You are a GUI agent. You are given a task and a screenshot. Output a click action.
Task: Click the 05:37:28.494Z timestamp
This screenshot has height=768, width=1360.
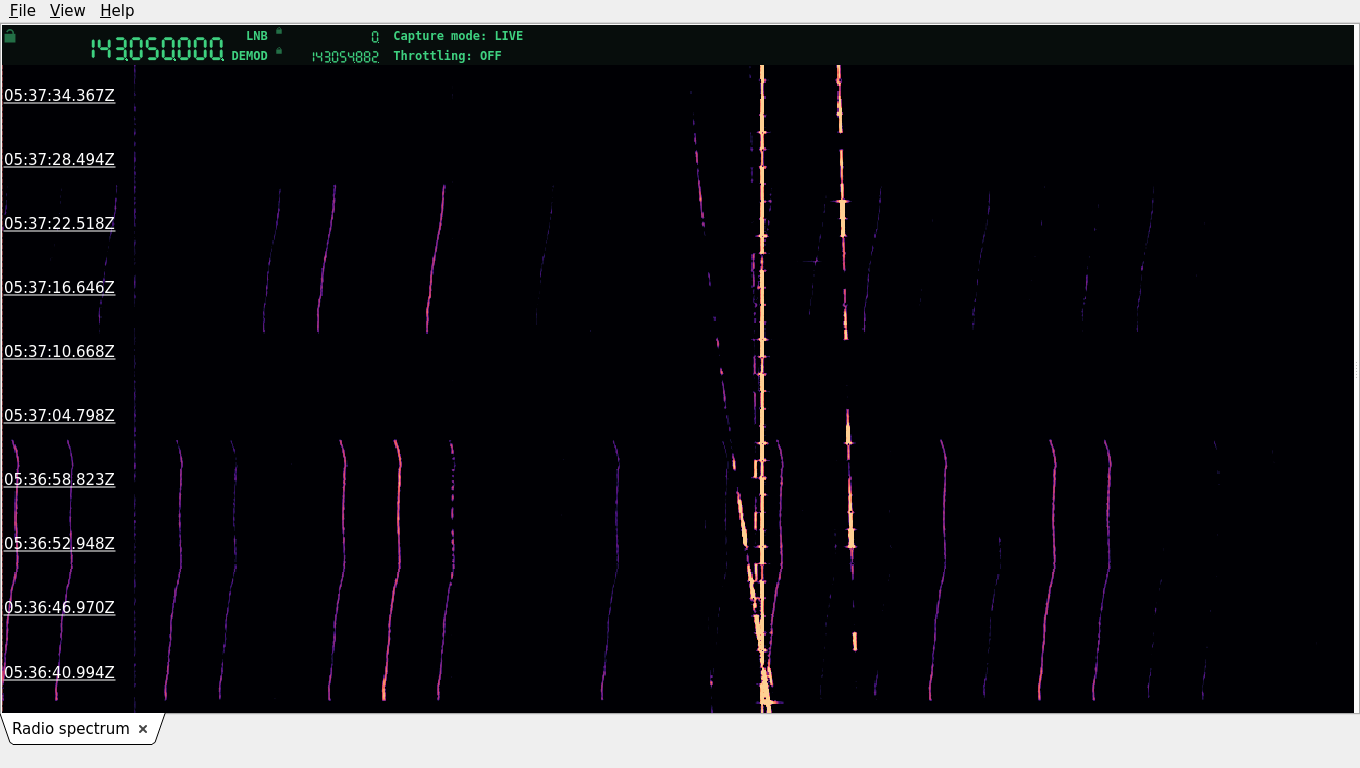(x=59, y=160)
